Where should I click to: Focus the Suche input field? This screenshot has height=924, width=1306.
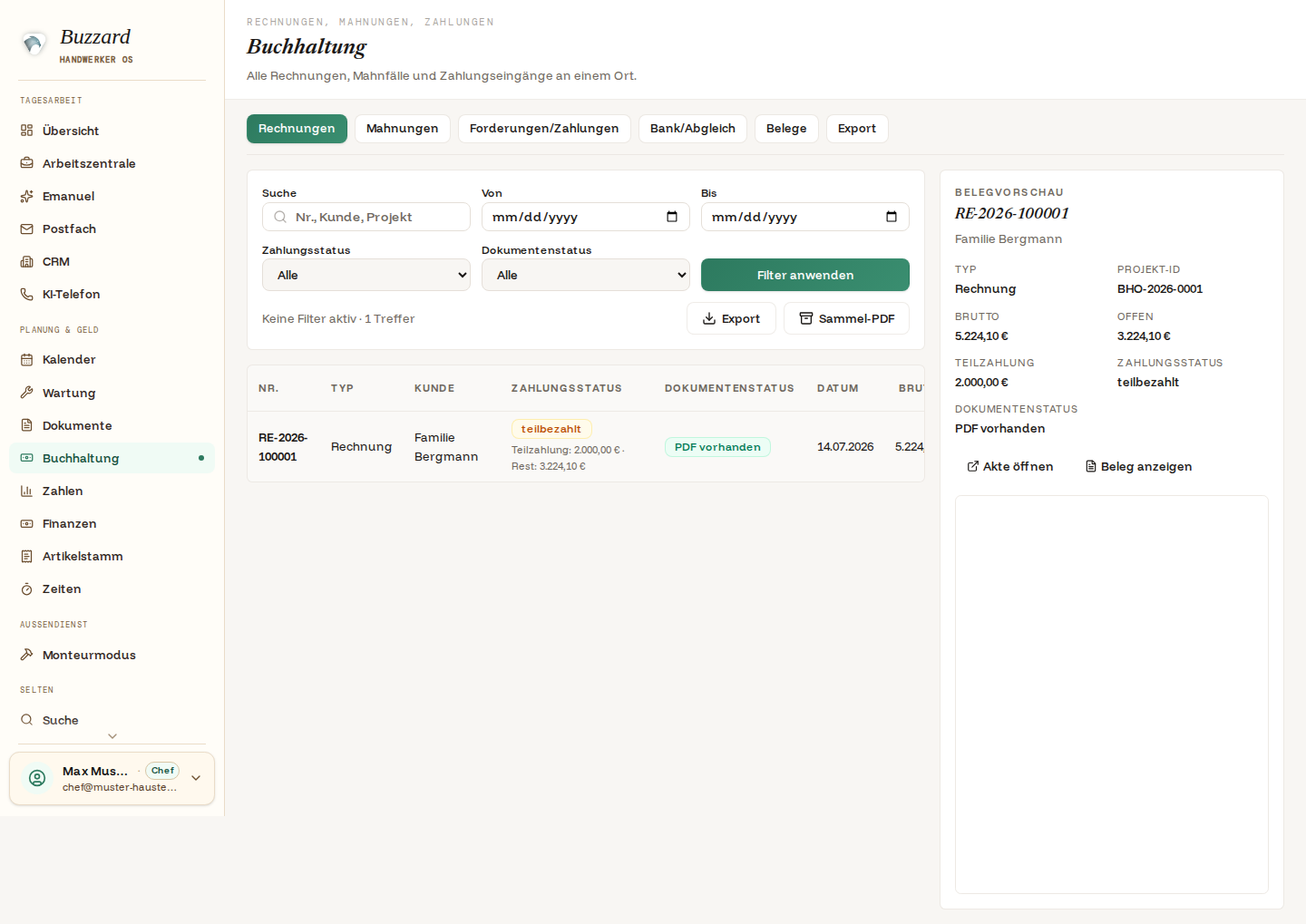(x=366, y=217)
